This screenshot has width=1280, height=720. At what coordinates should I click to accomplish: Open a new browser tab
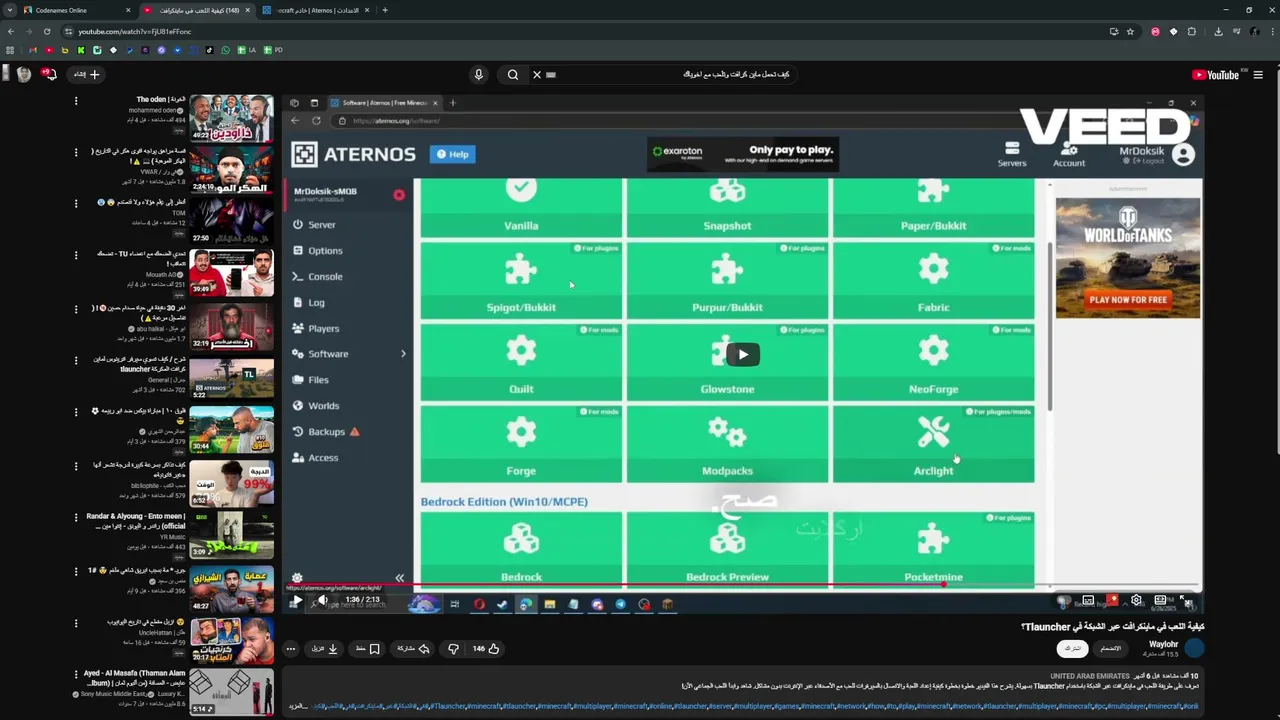tap(385, 10)
